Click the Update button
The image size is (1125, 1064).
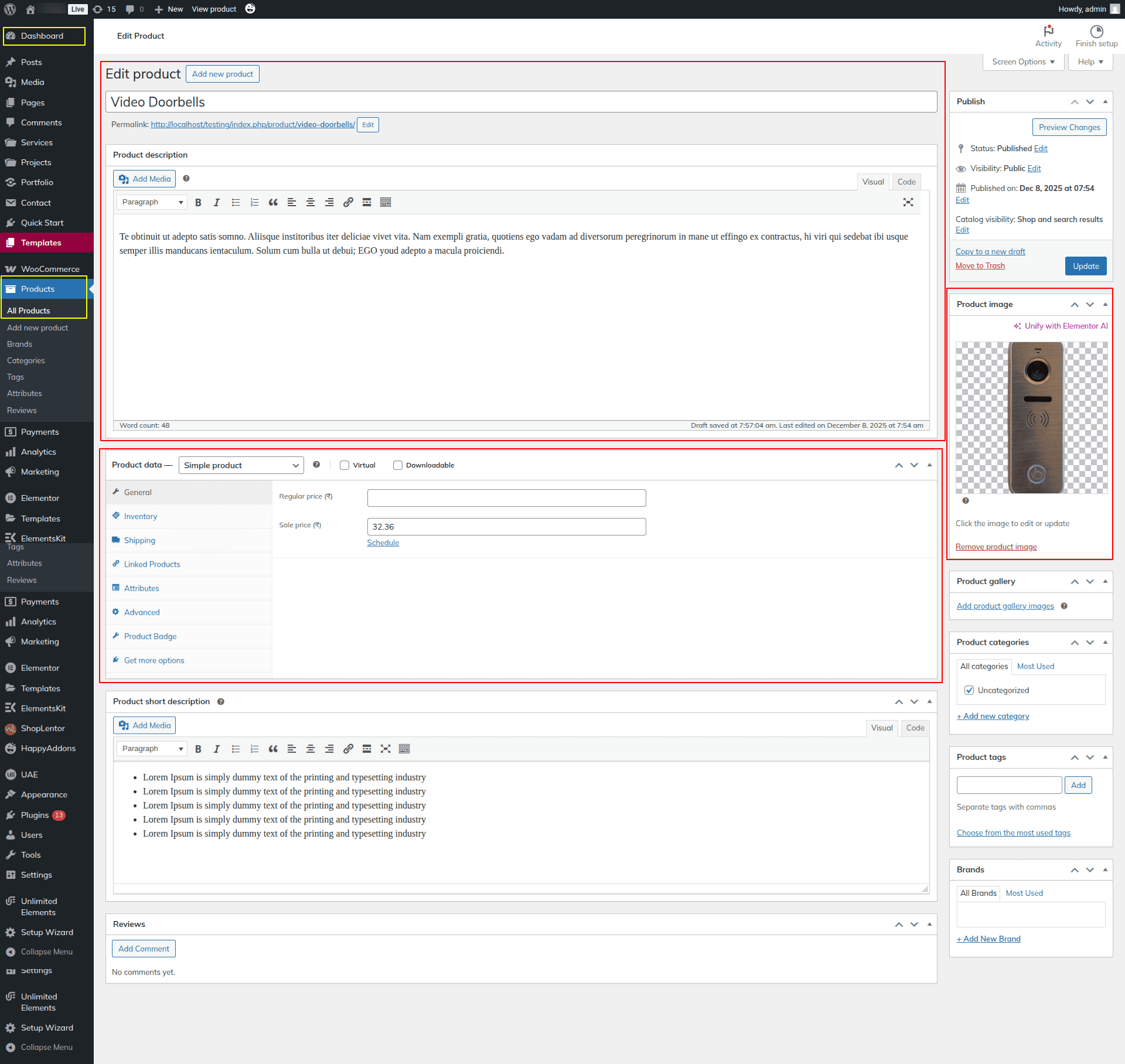1085,266
